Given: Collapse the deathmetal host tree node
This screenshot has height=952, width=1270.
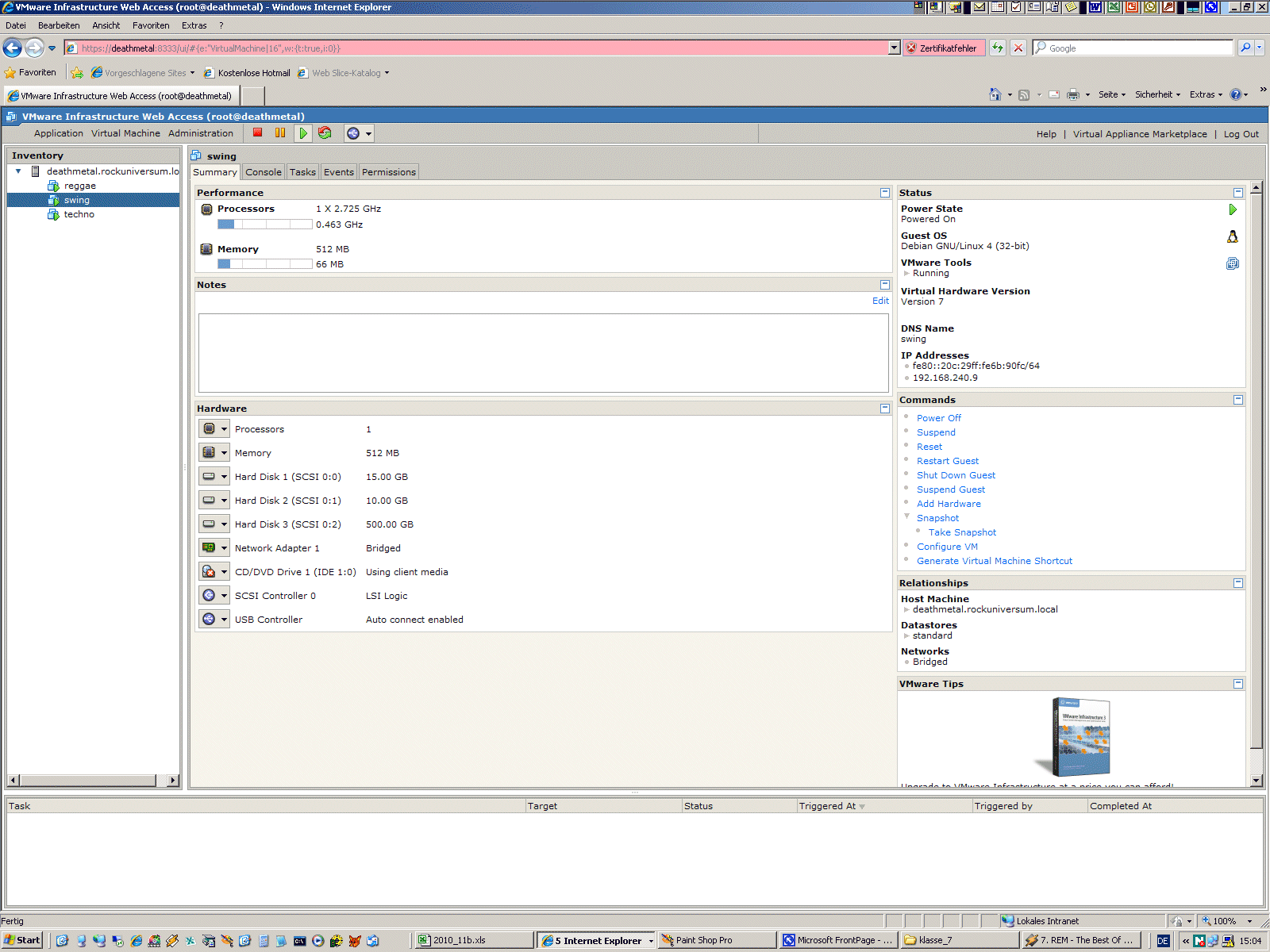Looking at the screenshot, I should (18, 171).
